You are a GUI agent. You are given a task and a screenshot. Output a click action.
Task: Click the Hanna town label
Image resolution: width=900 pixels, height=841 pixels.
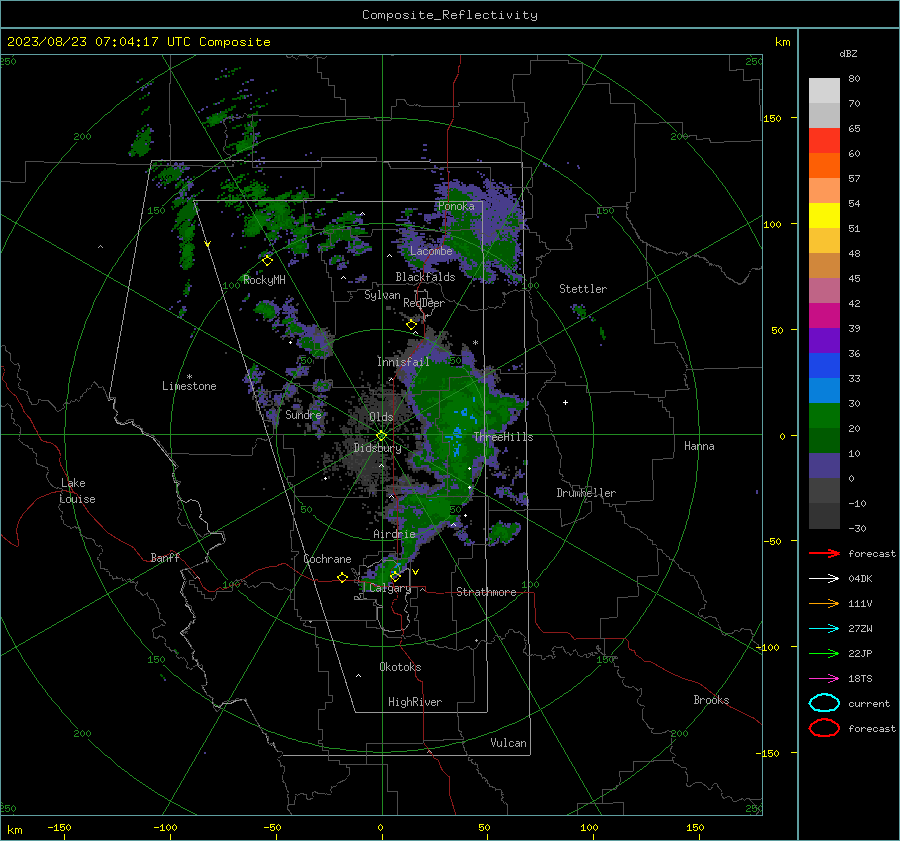(x=699, y=446)
